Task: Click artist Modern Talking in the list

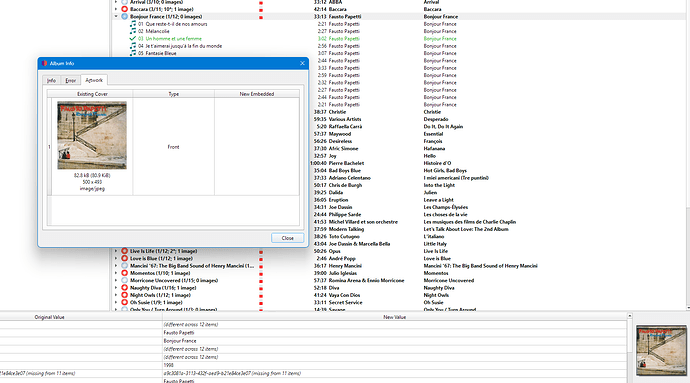Action: tap(346, 229)
